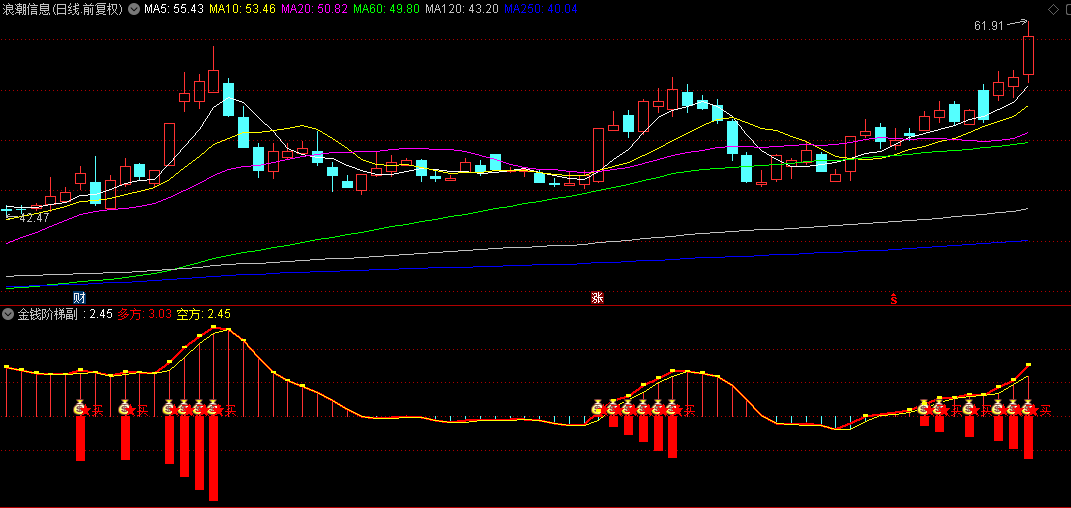Screen dimensions: 1071x508
Task: Select the MA120: 43.20 label
Action: pos(462,9)
